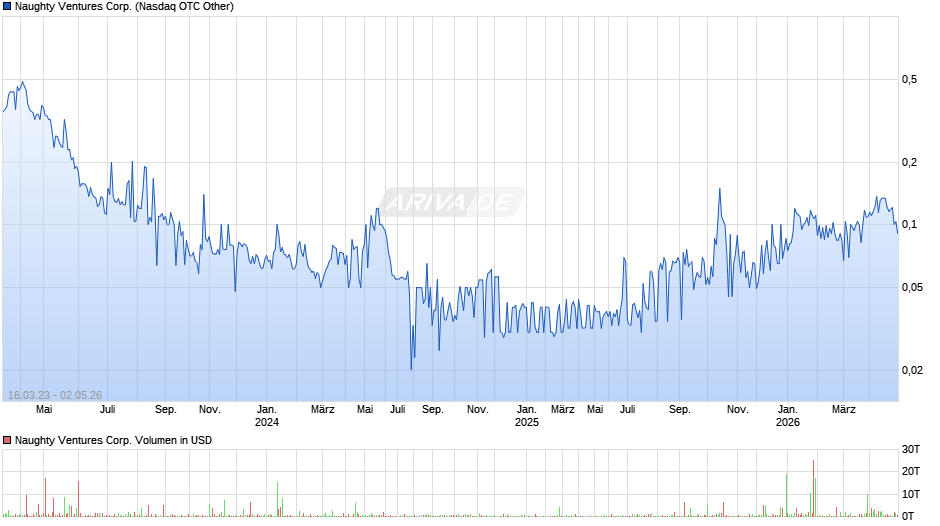Click the 0,1 price axis label
The image size is (940, 526).
909,224
